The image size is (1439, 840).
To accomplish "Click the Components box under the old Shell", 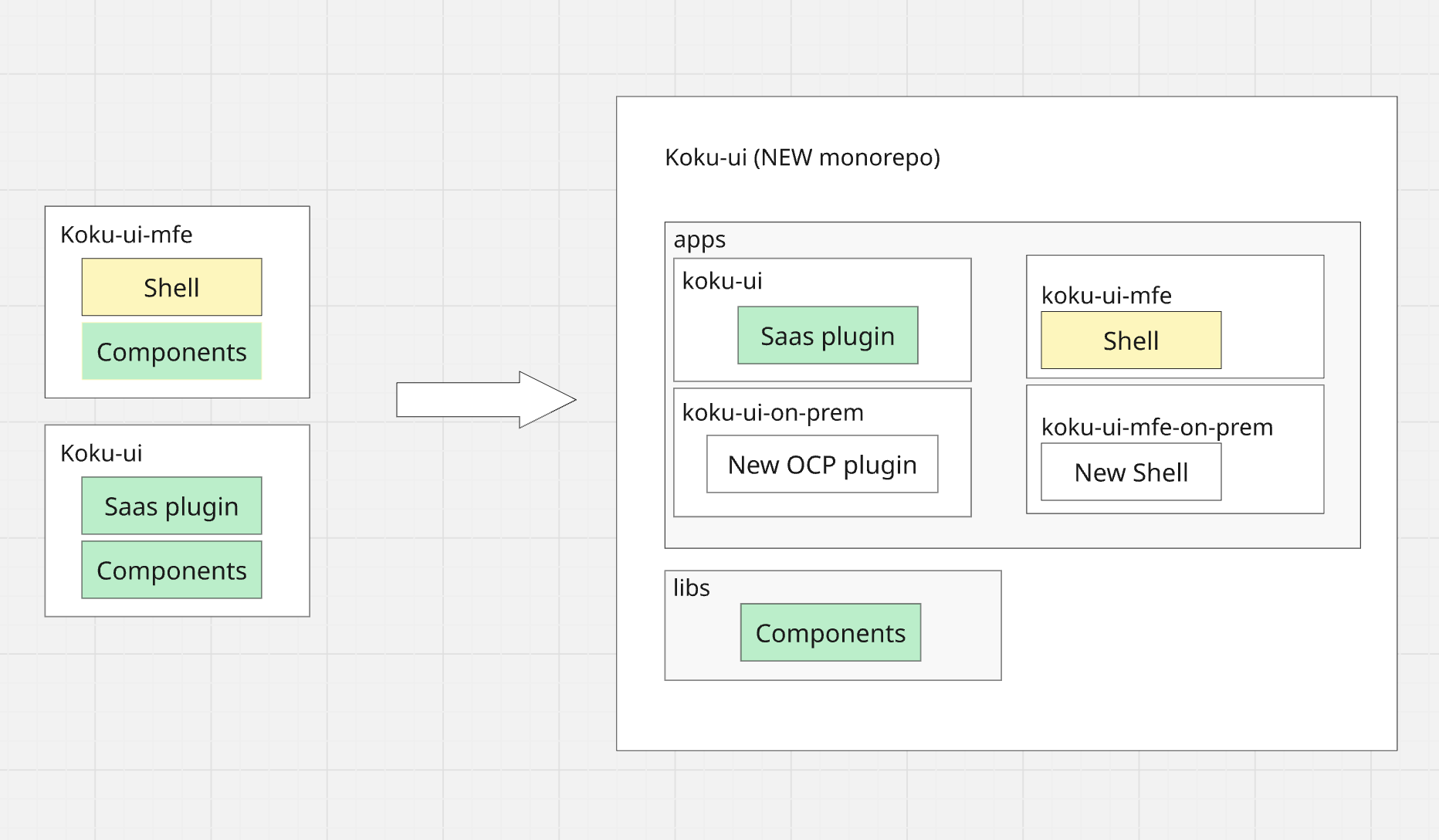I will (x=171, y=352).
